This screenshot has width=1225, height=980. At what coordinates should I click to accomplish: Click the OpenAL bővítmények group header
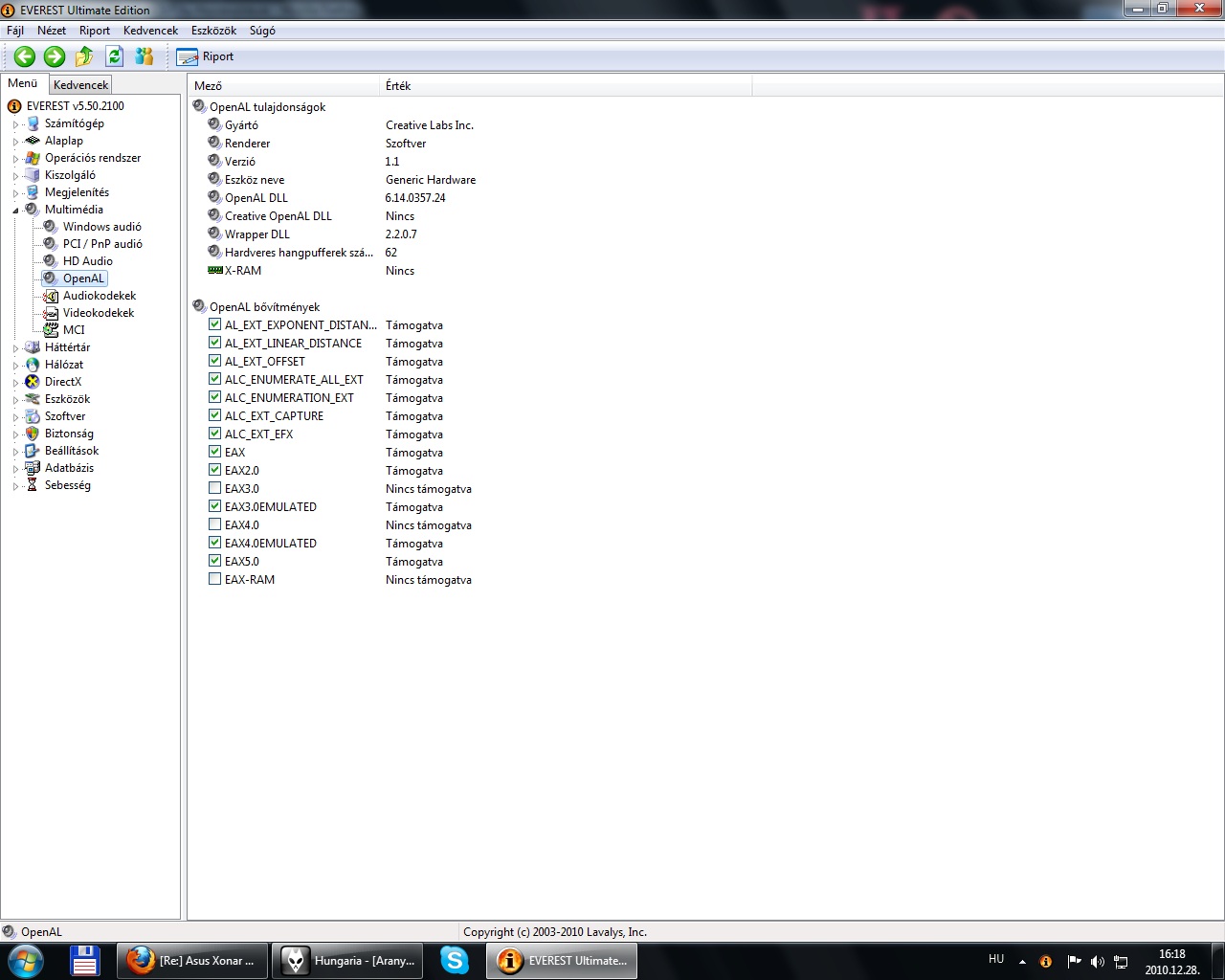tap(265, 307)
